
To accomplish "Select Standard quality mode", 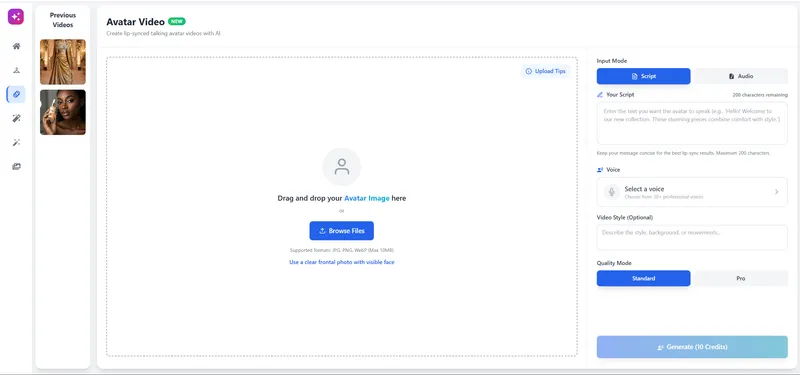I will pyautogui.click(x=643, y=279).
